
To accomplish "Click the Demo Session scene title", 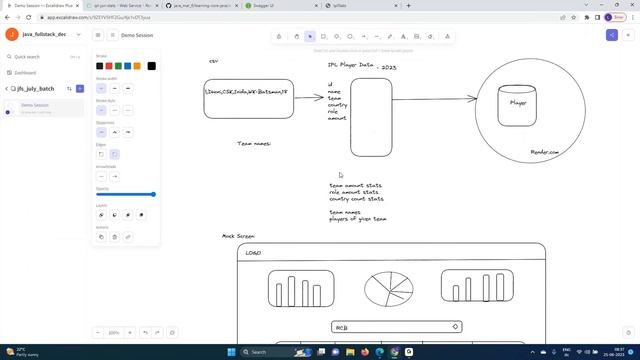I will pyautogui.click(x=137, y=36).
